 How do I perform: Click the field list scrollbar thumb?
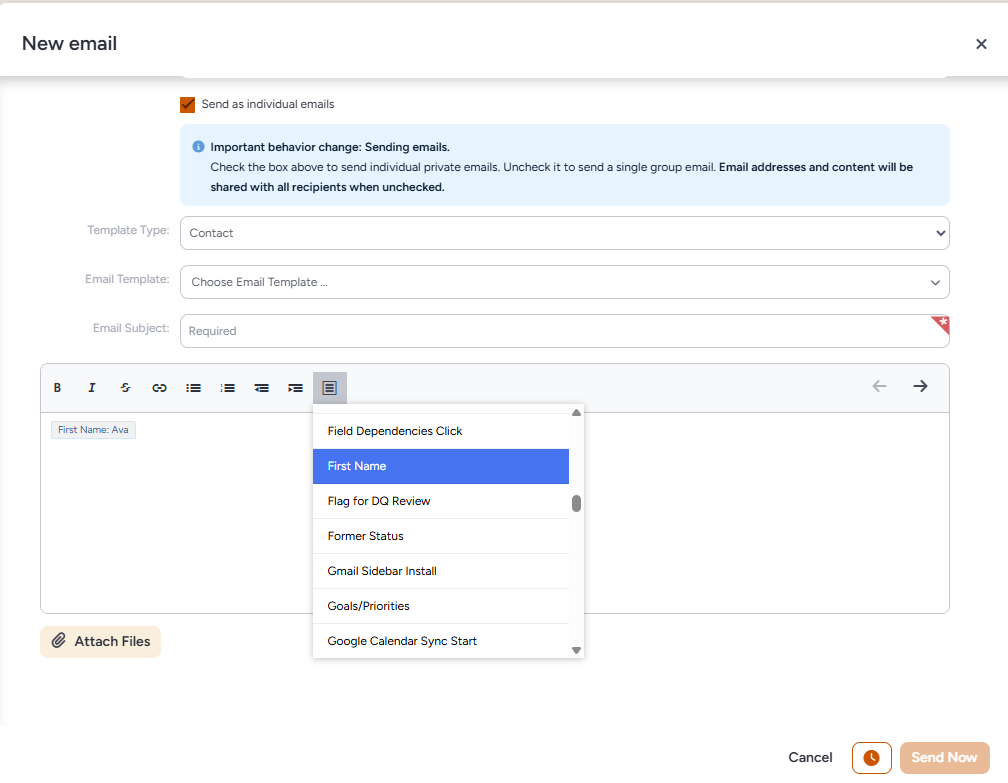pos(577,503)
